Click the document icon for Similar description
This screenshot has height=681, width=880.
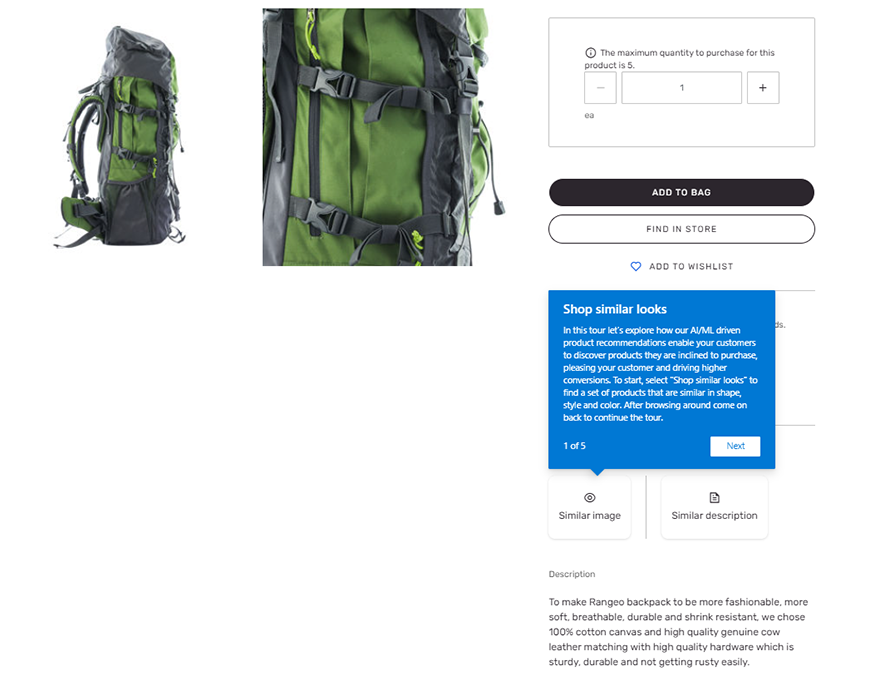(x=714, y=497)
